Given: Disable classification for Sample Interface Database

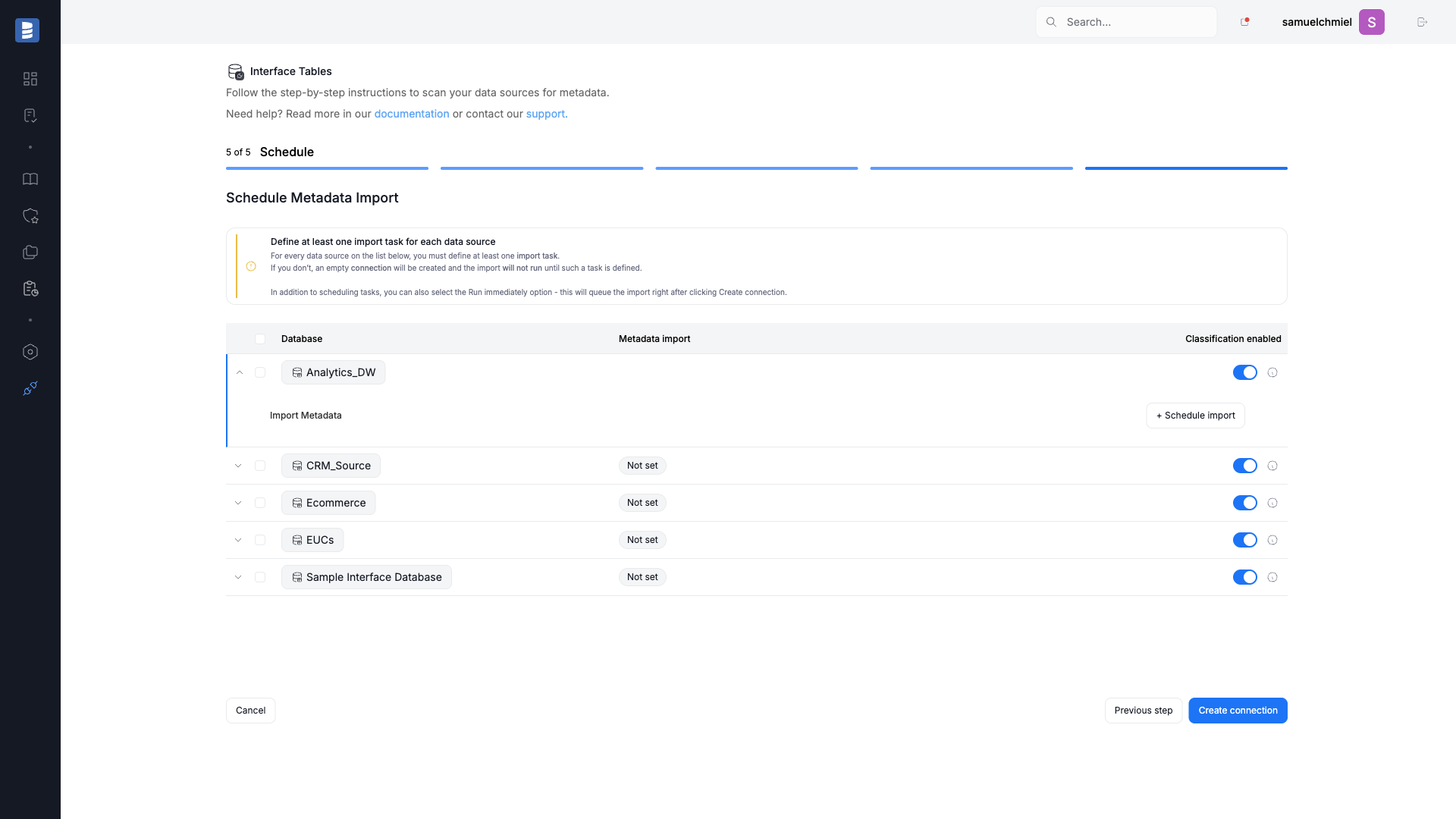Looking at the screenshot, I should click(x=1244, y=577).
